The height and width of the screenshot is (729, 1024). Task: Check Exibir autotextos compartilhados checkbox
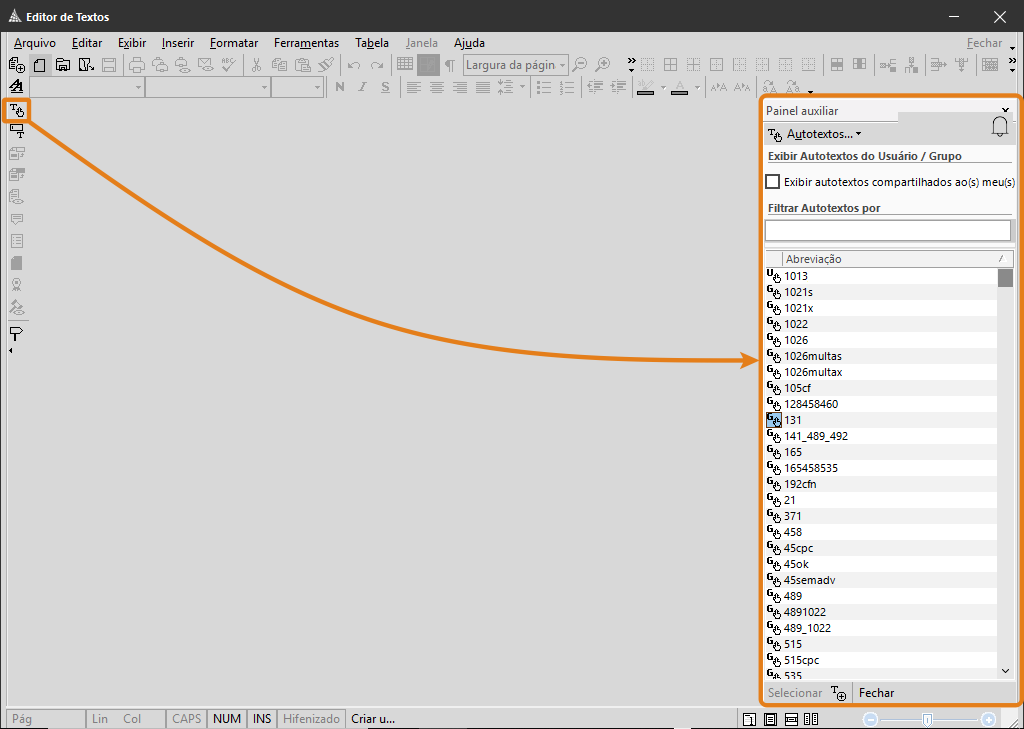pyautogui.click(x=773, y=182)
